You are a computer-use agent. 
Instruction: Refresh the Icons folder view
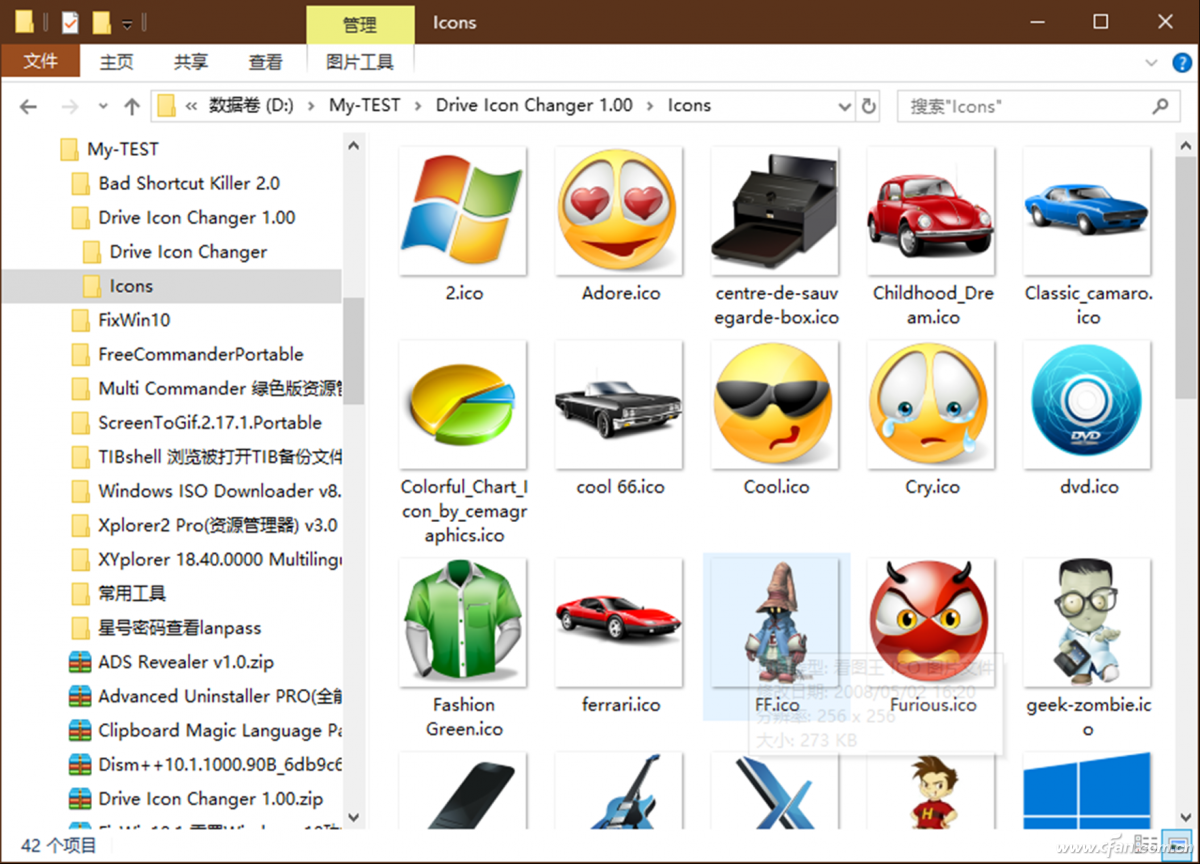pyautogui.click(x=869, y=105)
